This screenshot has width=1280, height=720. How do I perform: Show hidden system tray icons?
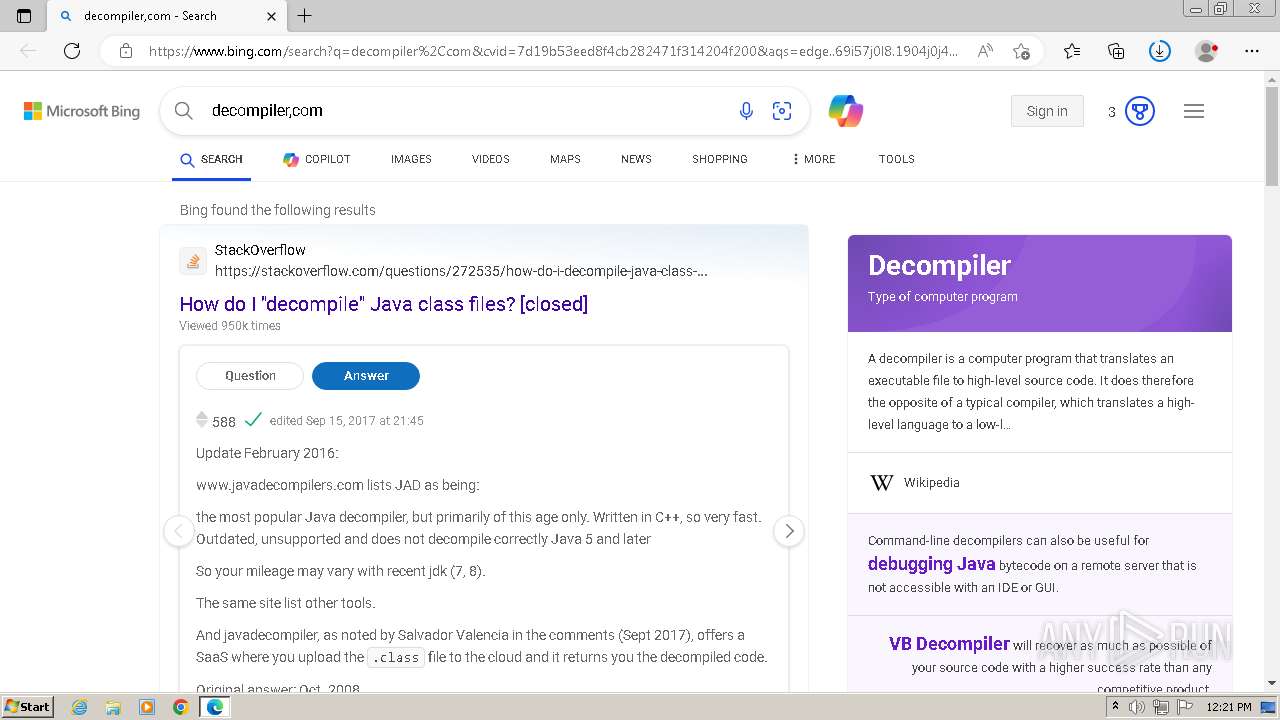pos(1115,707)
